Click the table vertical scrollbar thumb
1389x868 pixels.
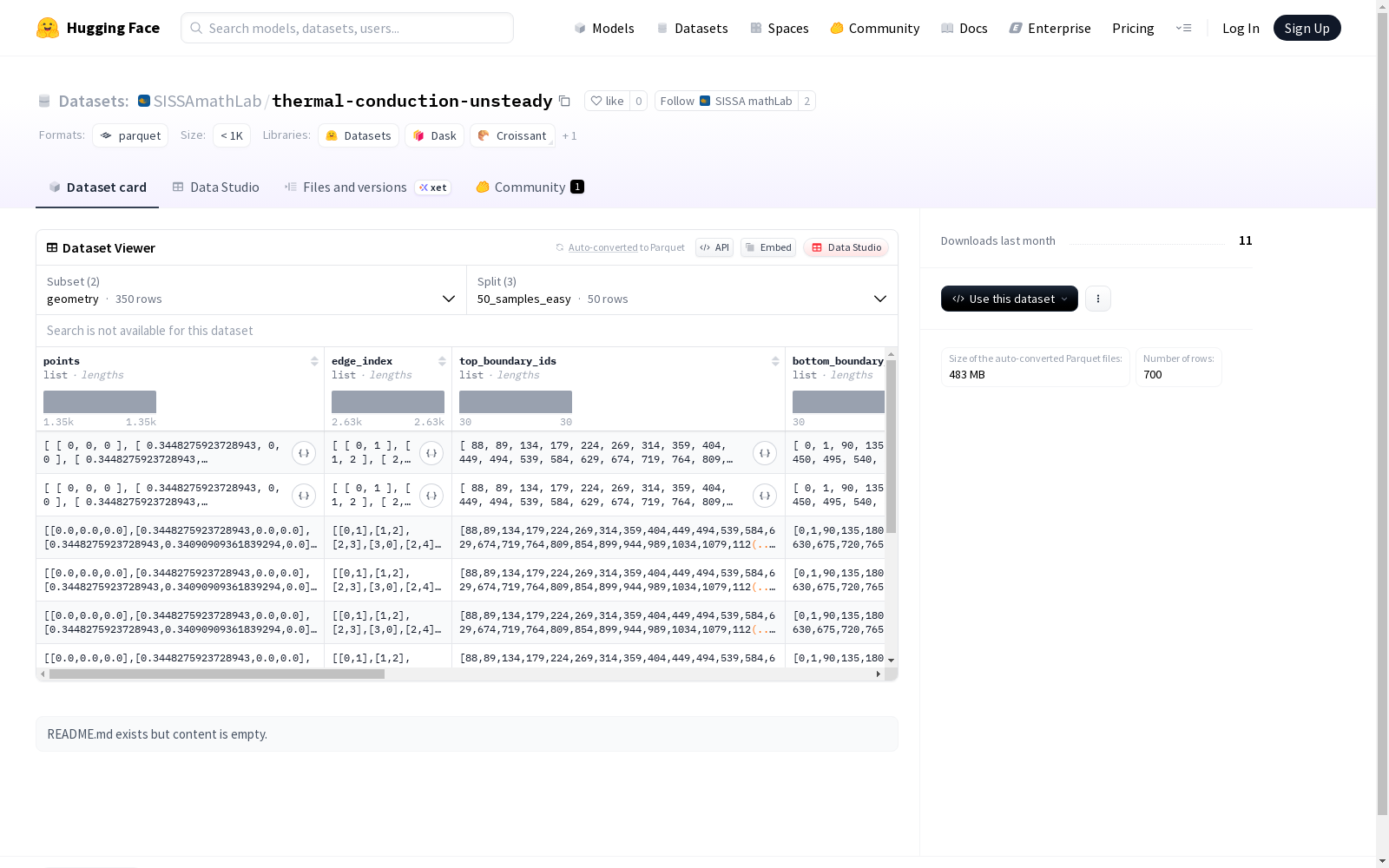pos(891,446)
